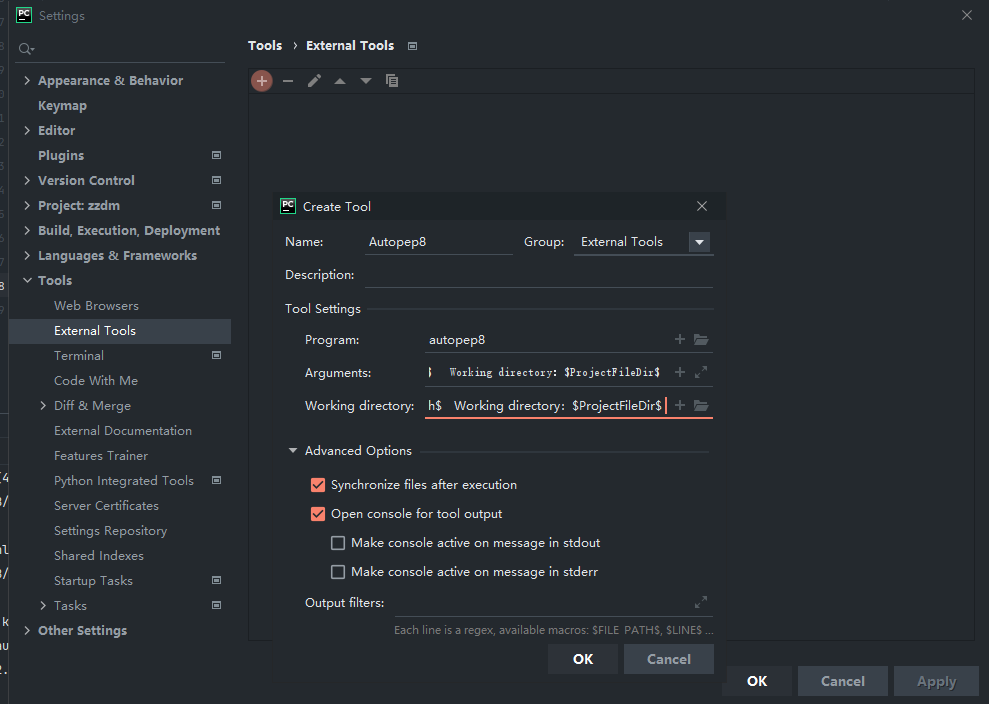The width and height of the screenshot is (989, 704).
Task: Click the Name field containing Autopep8
Action: pyautogui.click(x=439, y=242)
